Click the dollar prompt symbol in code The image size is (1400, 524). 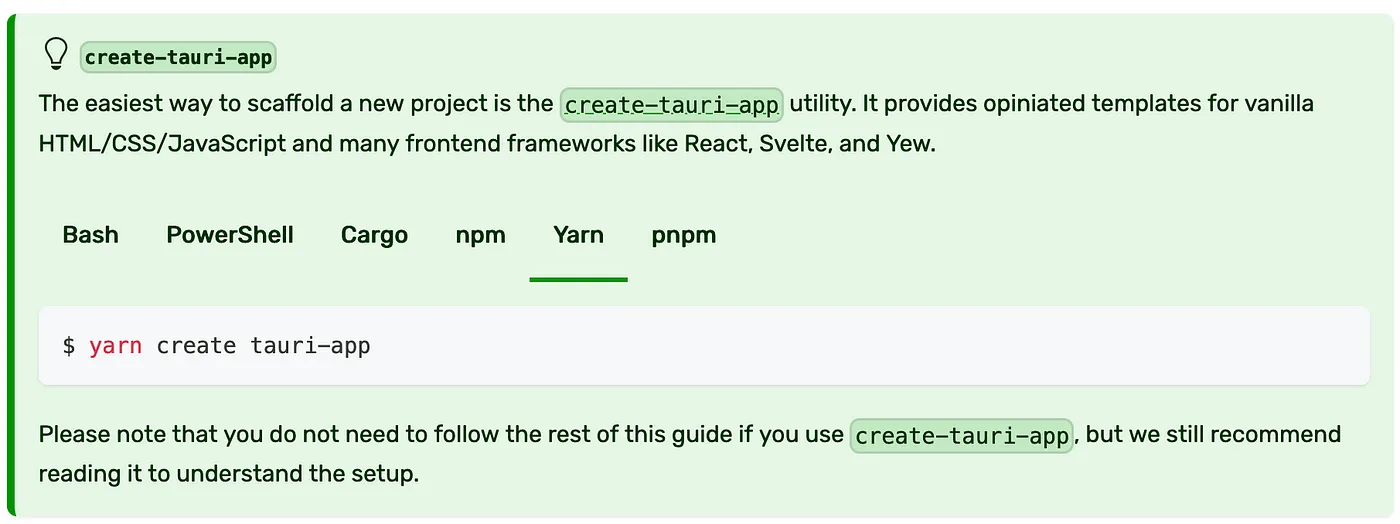click(69, 346)
